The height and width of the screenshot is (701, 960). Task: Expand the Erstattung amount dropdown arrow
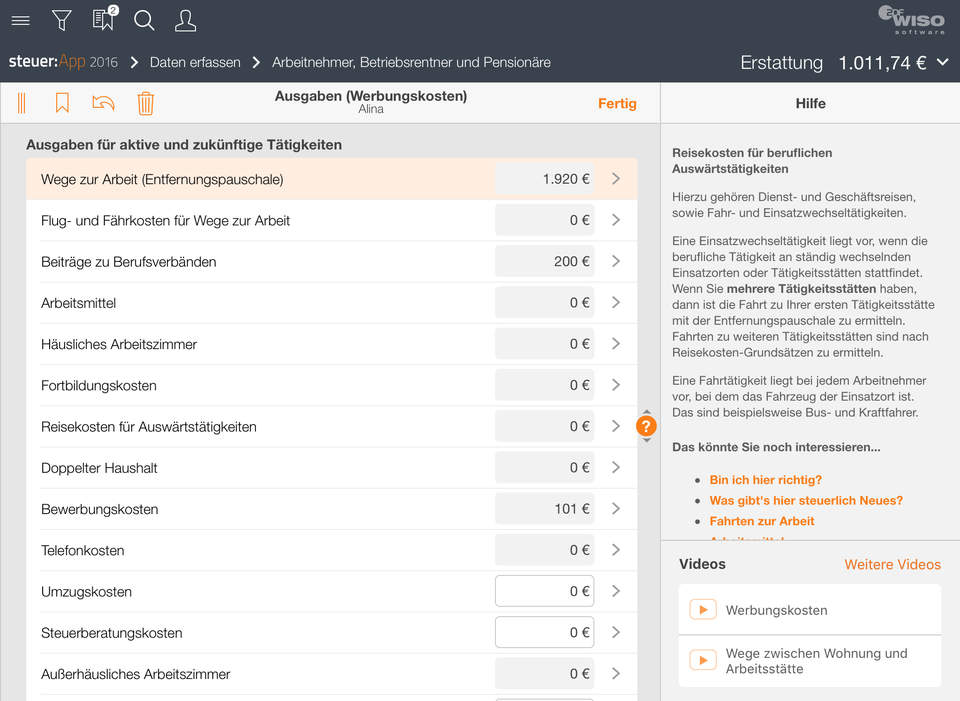coord(942,62)
